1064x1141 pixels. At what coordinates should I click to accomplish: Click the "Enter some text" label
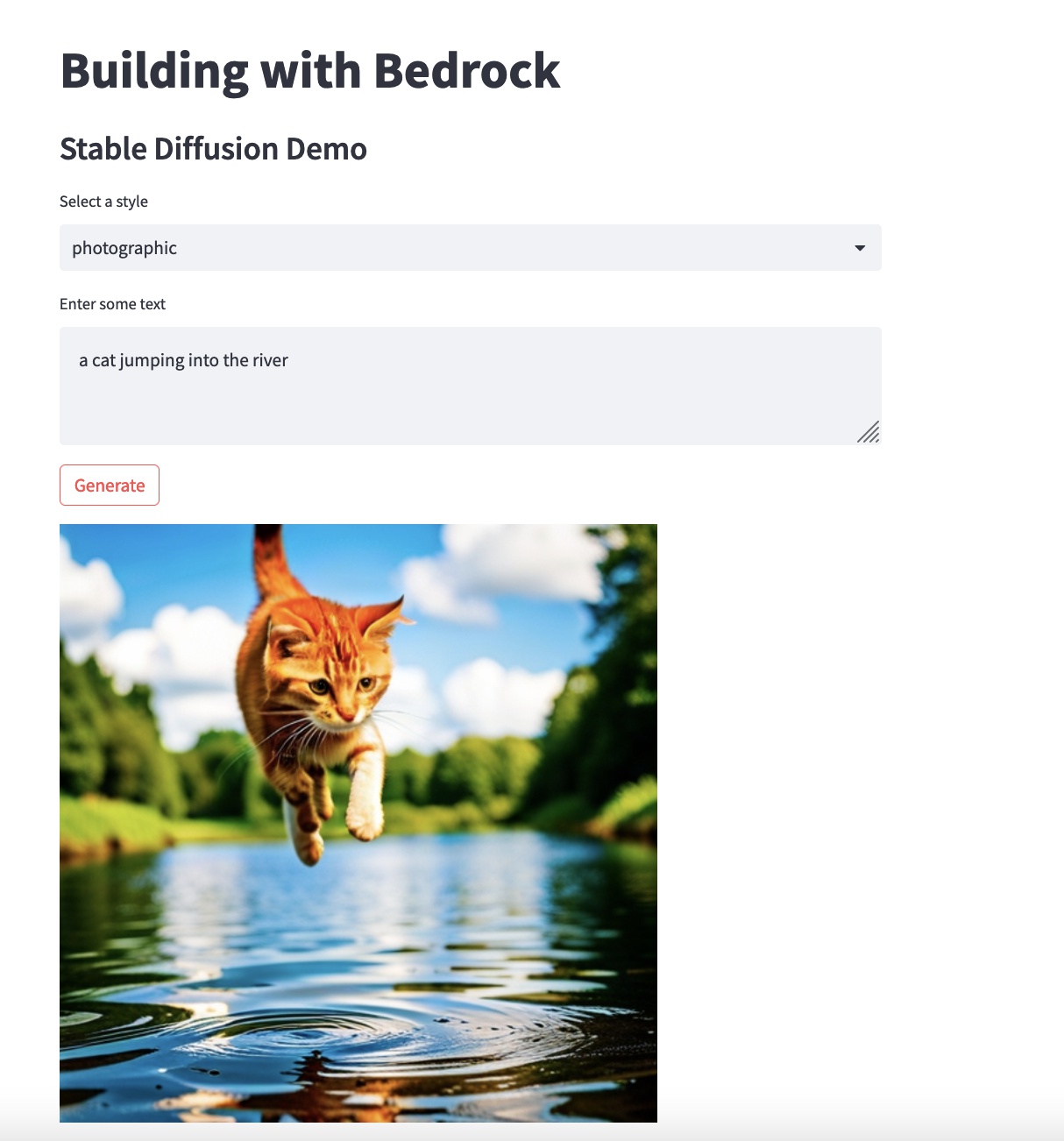click(x=112, y=304)
